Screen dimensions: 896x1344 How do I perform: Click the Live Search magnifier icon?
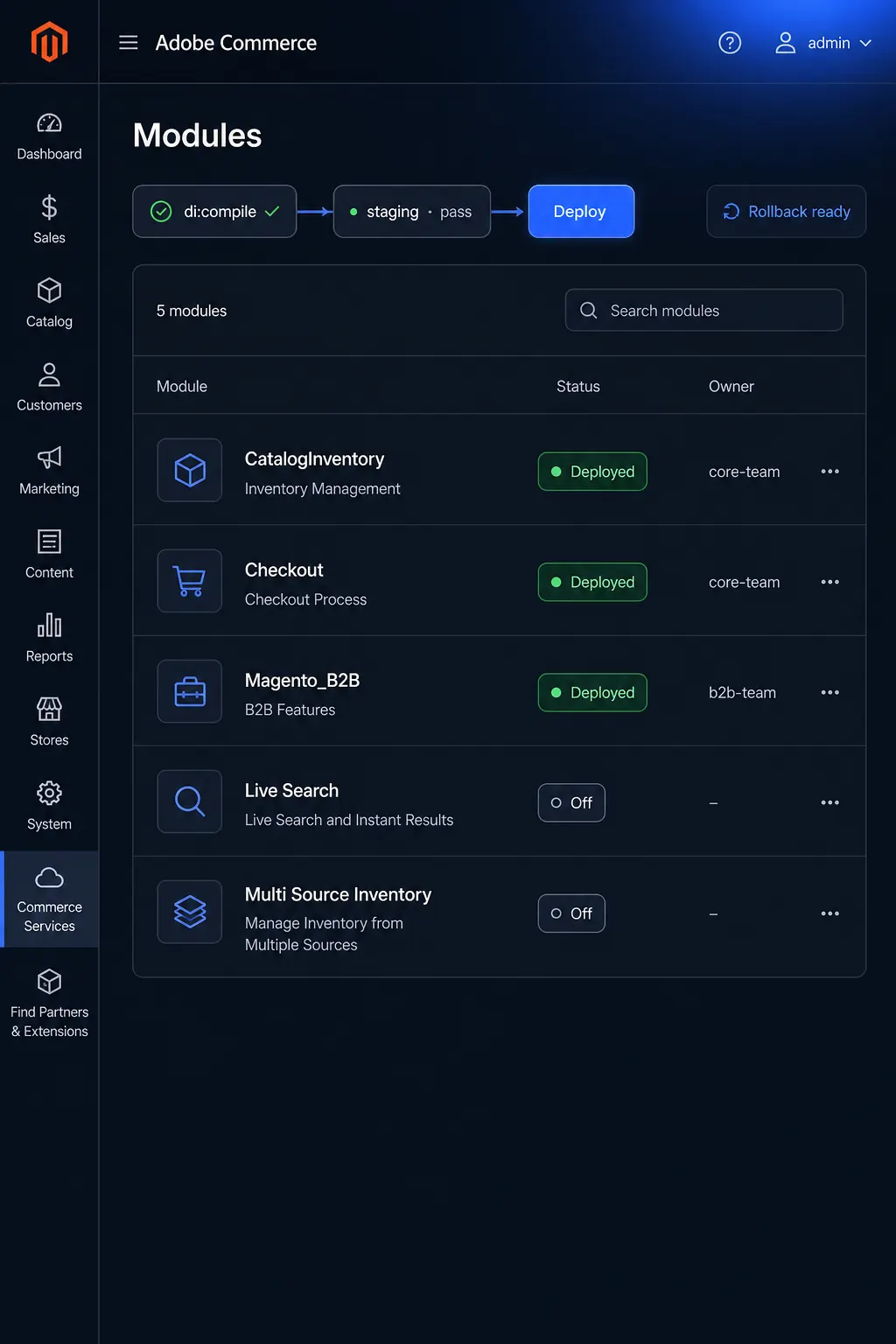(190, 801)
